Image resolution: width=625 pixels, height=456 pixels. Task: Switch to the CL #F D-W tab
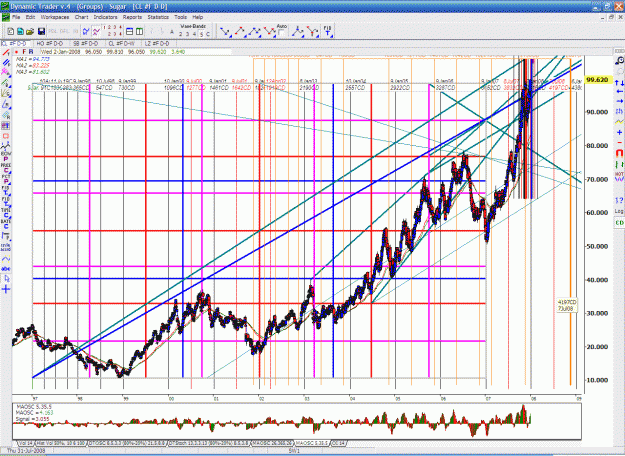pos(122,43)
